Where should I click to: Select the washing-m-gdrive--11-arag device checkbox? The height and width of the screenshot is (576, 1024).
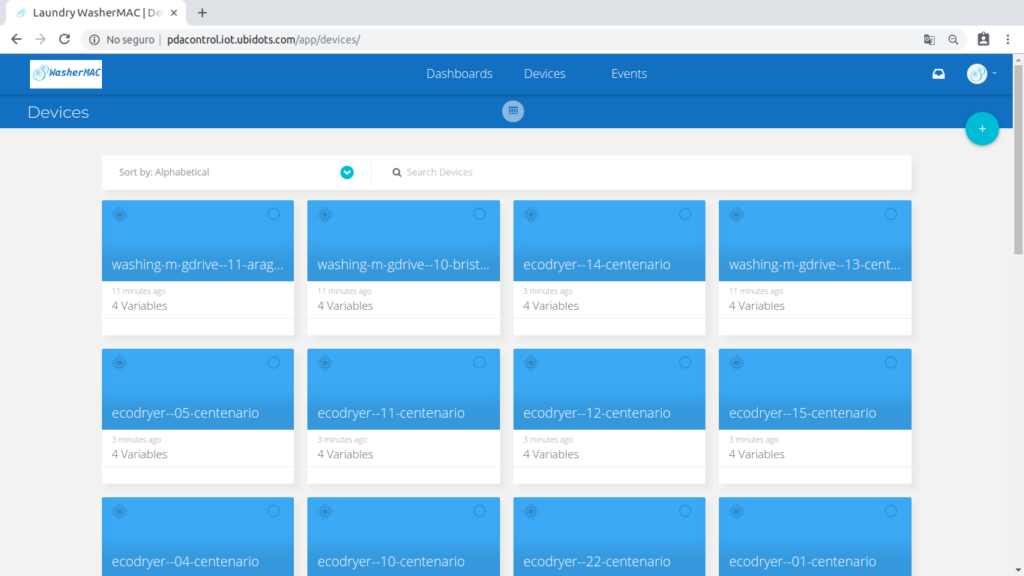(274, 214)
